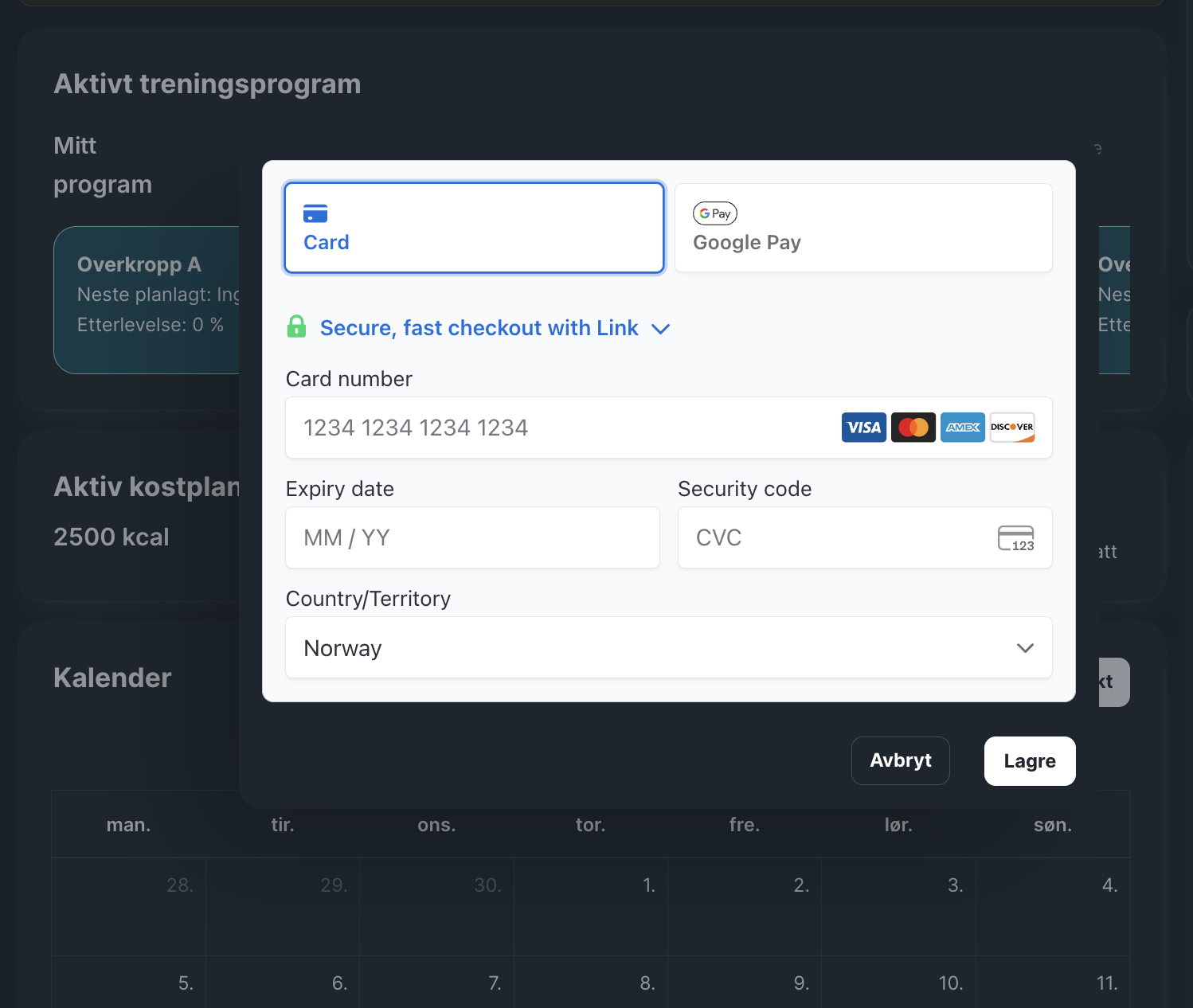Select calendar day 6. under tir.
The image size is (1193, 1008).
pos(283,982)
